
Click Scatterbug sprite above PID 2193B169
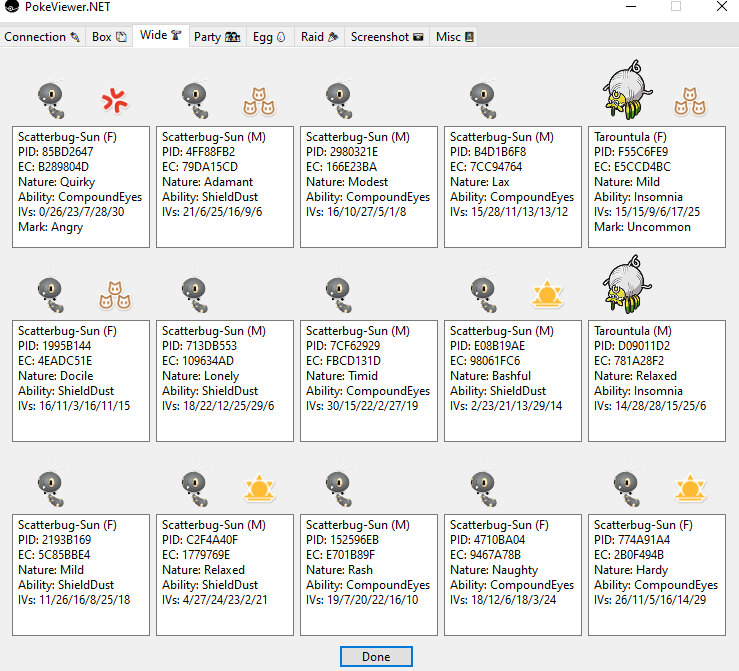51,486
